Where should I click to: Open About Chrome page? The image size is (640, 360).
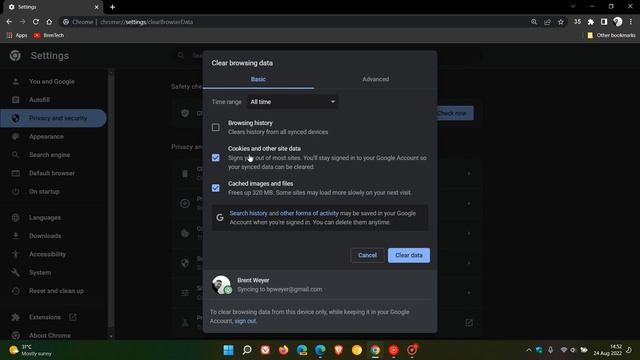point(50,335)
